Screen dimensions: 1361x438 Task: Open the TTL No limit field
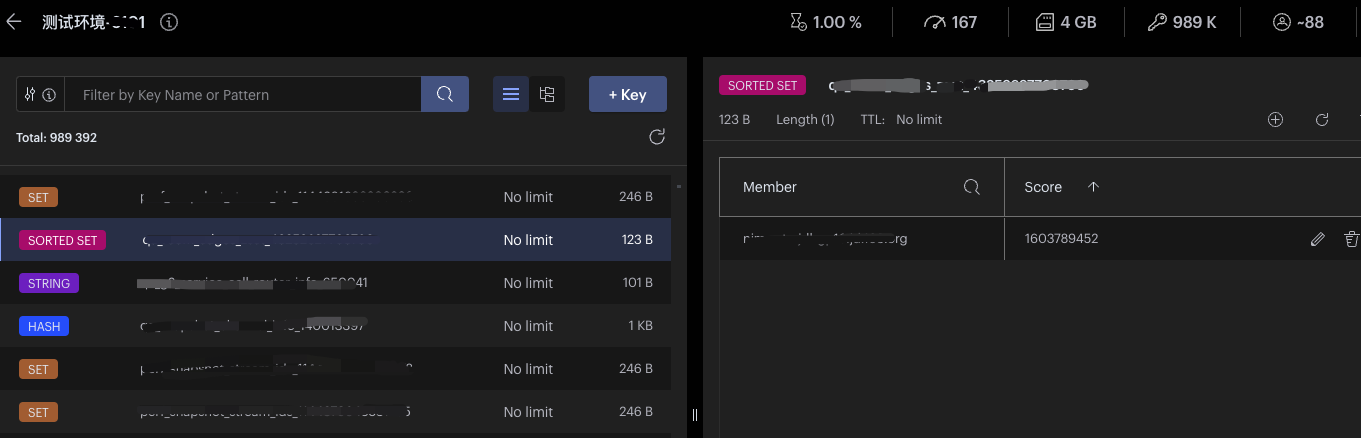click(x=918, y=120)
